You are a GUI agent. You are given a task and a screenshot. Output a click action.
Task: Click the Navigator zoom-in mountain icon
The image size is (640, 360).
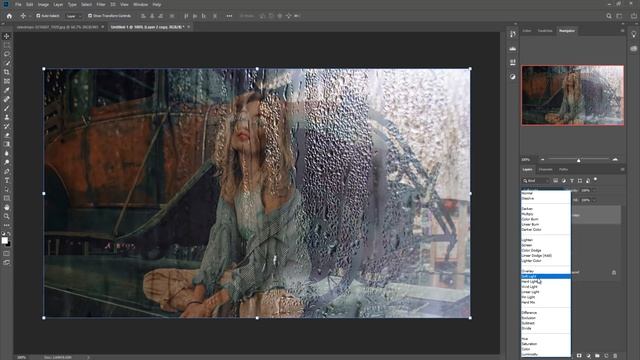click(x=615, y=160)
